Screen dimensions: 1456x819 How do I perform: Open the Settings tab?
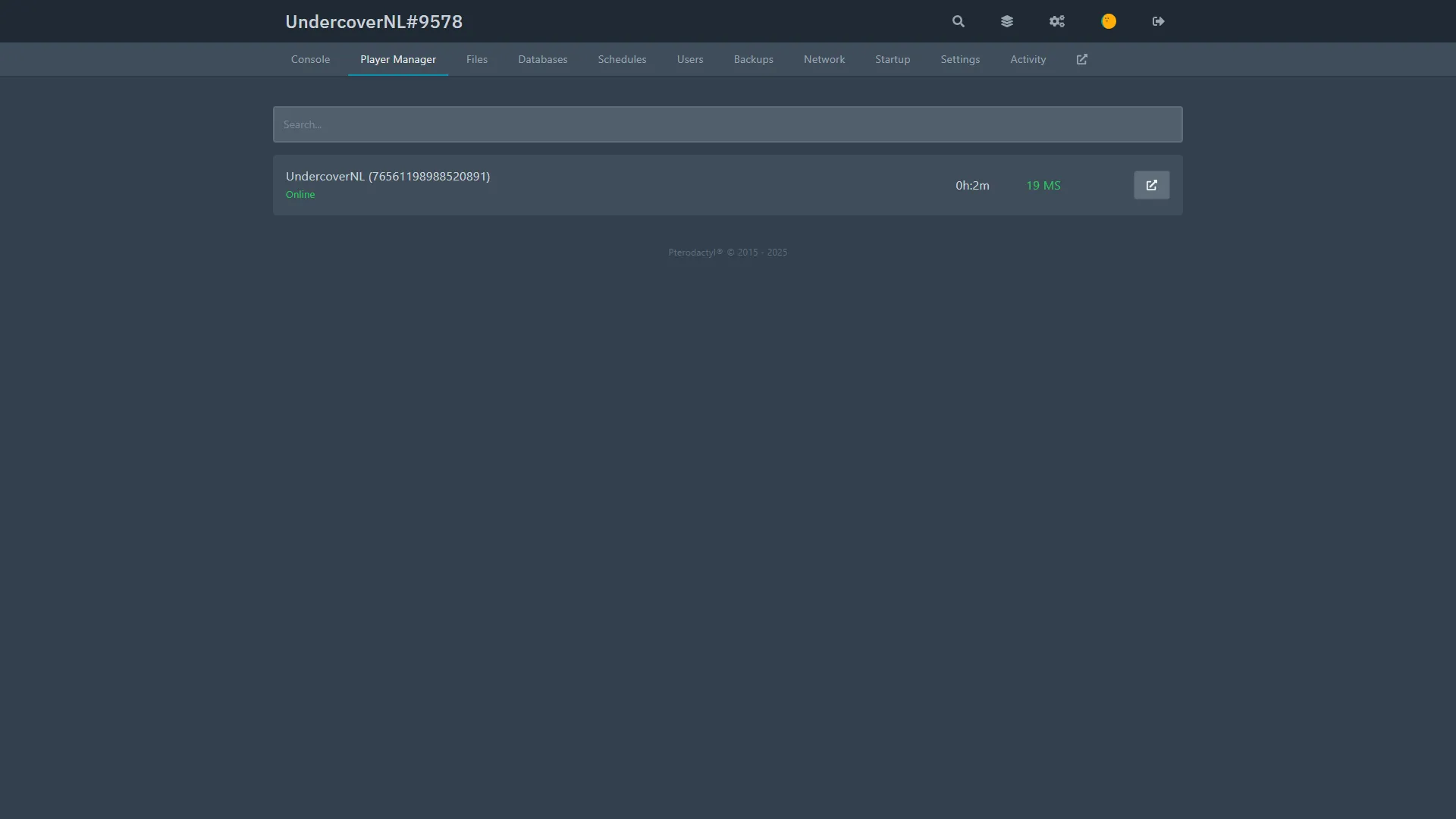pos(959,59)
